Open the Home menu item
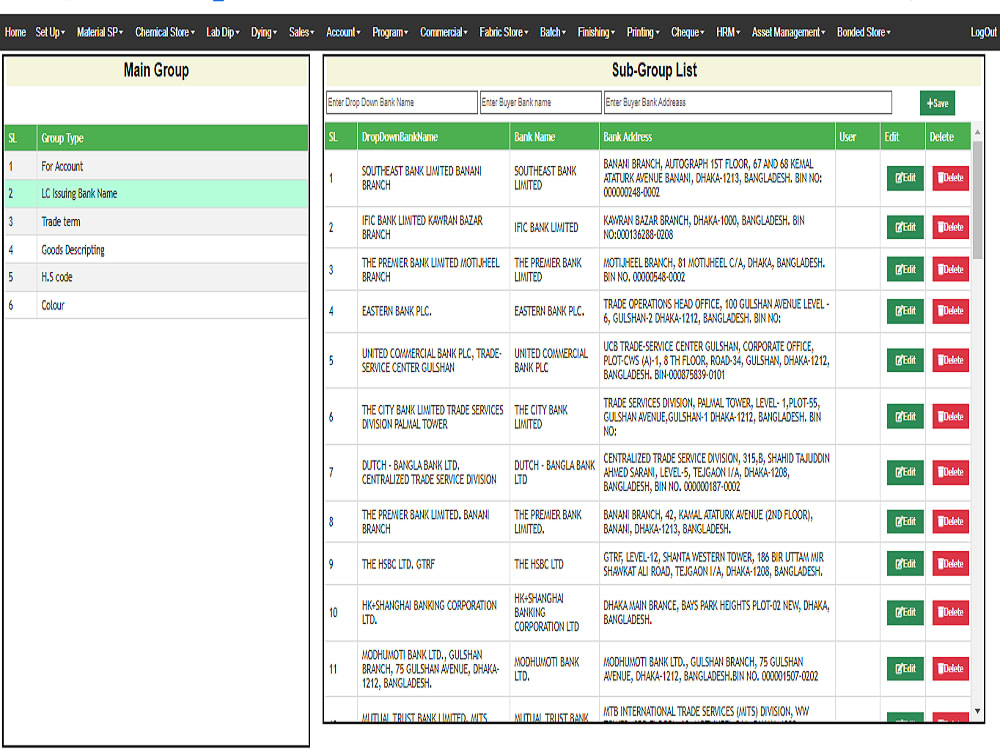1000x750 pixels. pyautogui.click(x=15, y=32)
